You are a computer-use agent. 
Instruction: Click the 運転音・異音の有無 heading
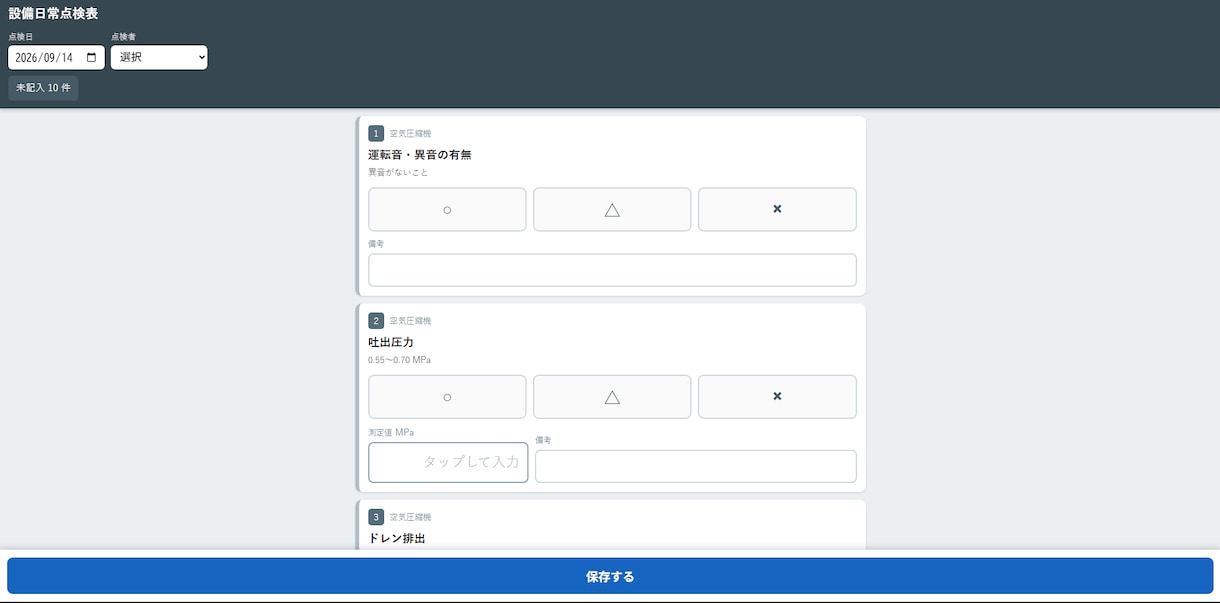[x=419, y=155]
